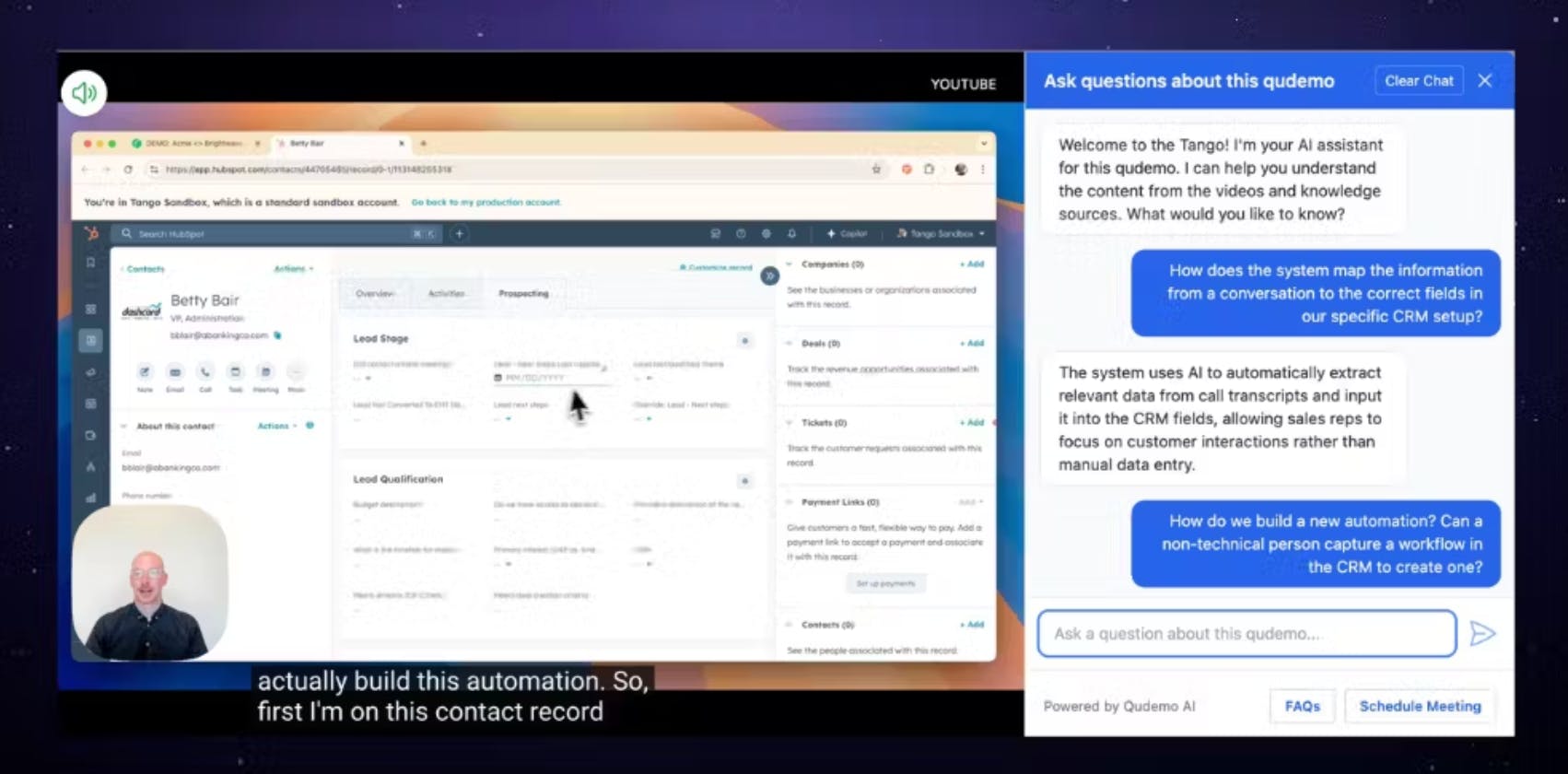Screen dimensions: 1568x774
Task: Click the Set up payments button
Action: coord(885,583)
